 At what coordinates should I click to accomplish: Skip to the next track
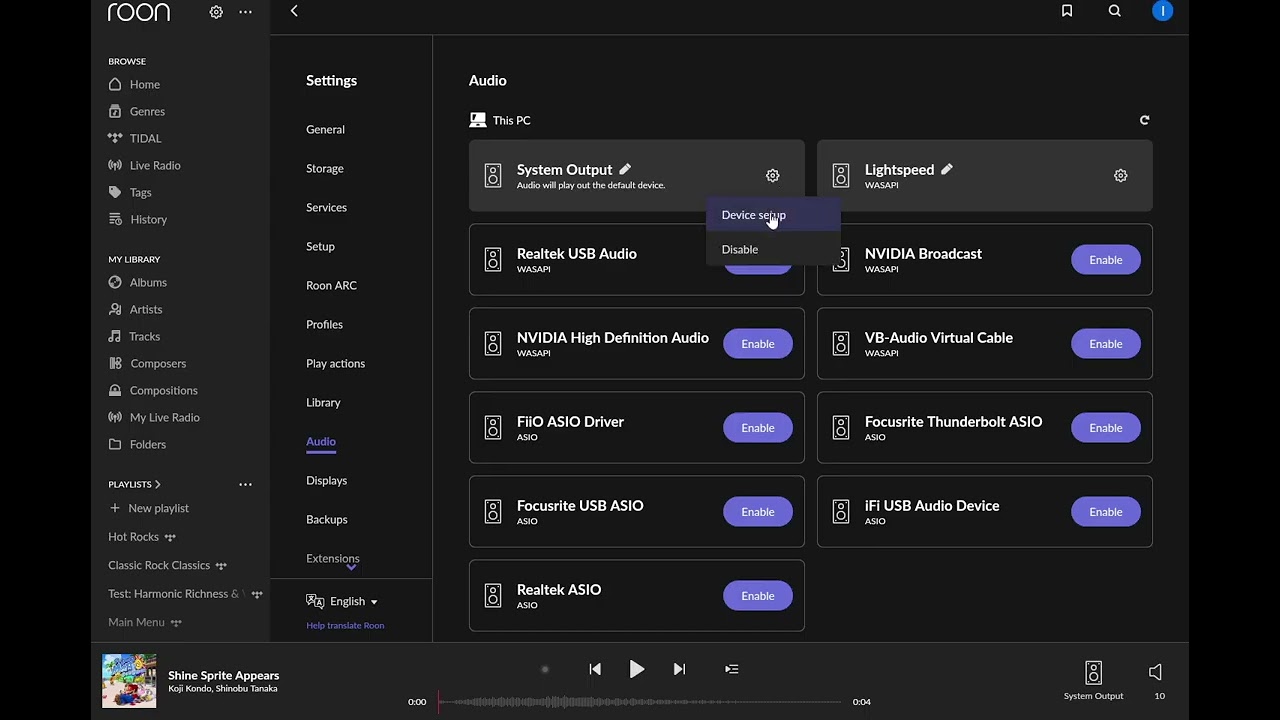pos(679,669)
